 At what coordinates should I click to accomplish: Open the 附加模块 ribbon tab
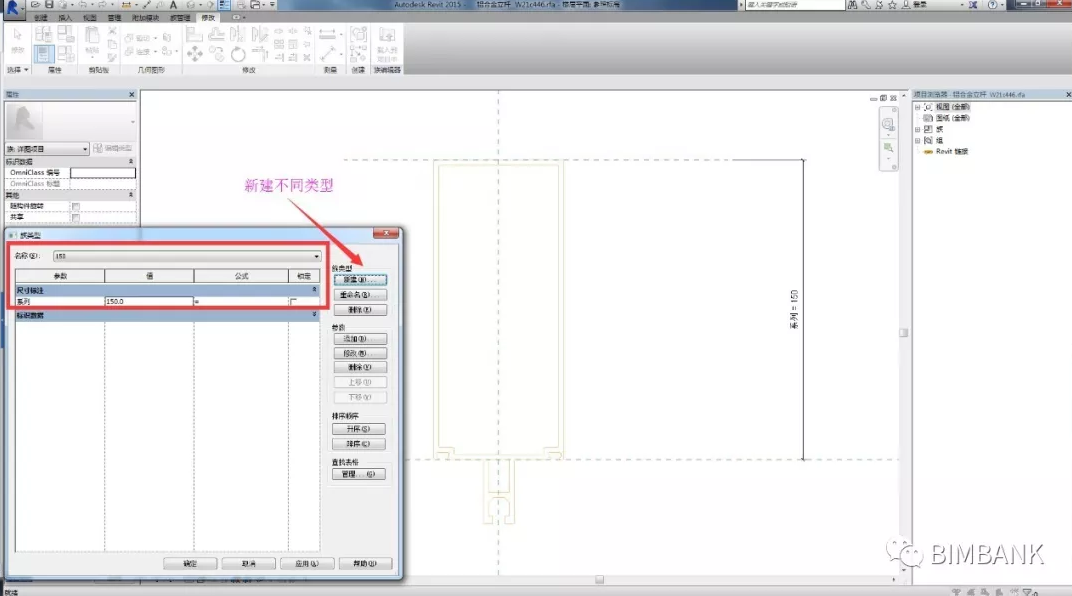(x=145, y=18)
